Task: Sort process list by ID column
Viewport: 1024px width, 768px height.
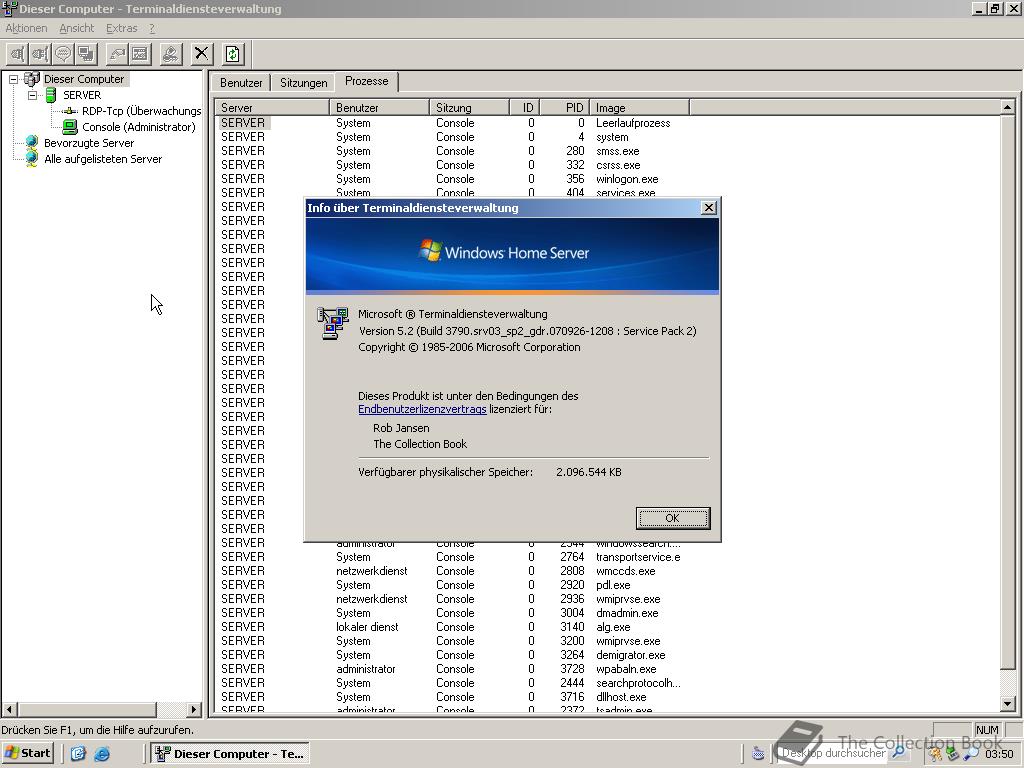Action: [525, 107]
